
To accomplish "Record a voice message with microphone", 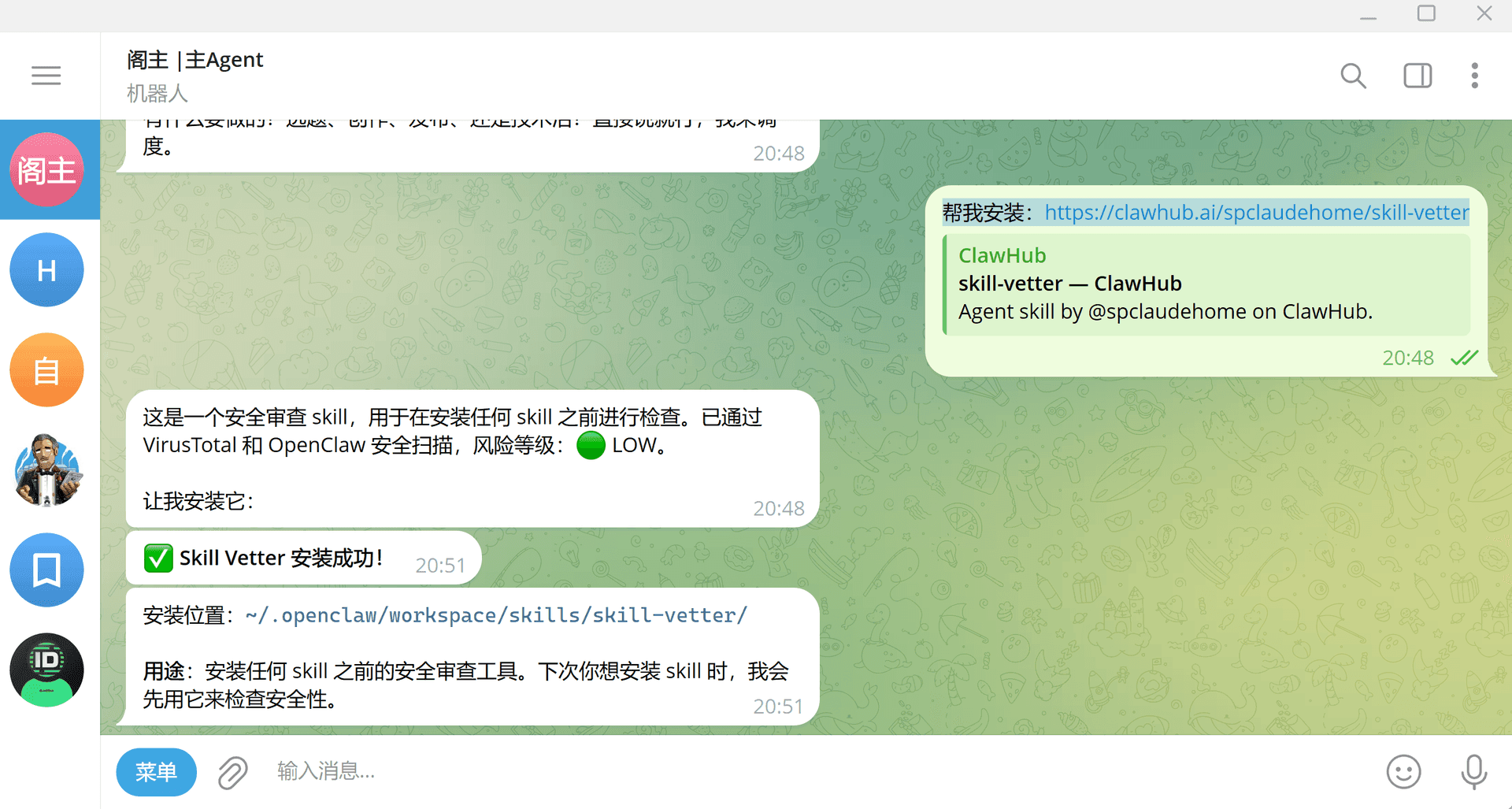I will [x=1473, y=772].
